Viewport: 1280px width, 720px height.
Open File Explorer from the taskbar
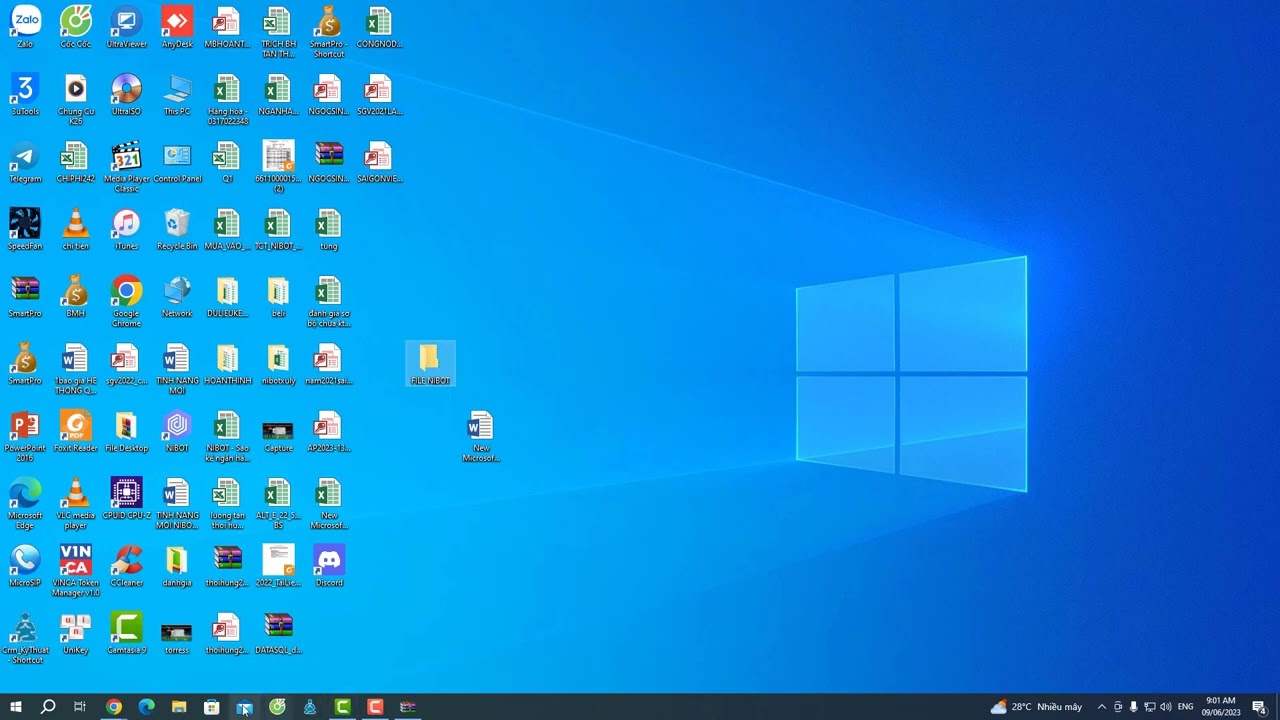click(x=179, y=707)
